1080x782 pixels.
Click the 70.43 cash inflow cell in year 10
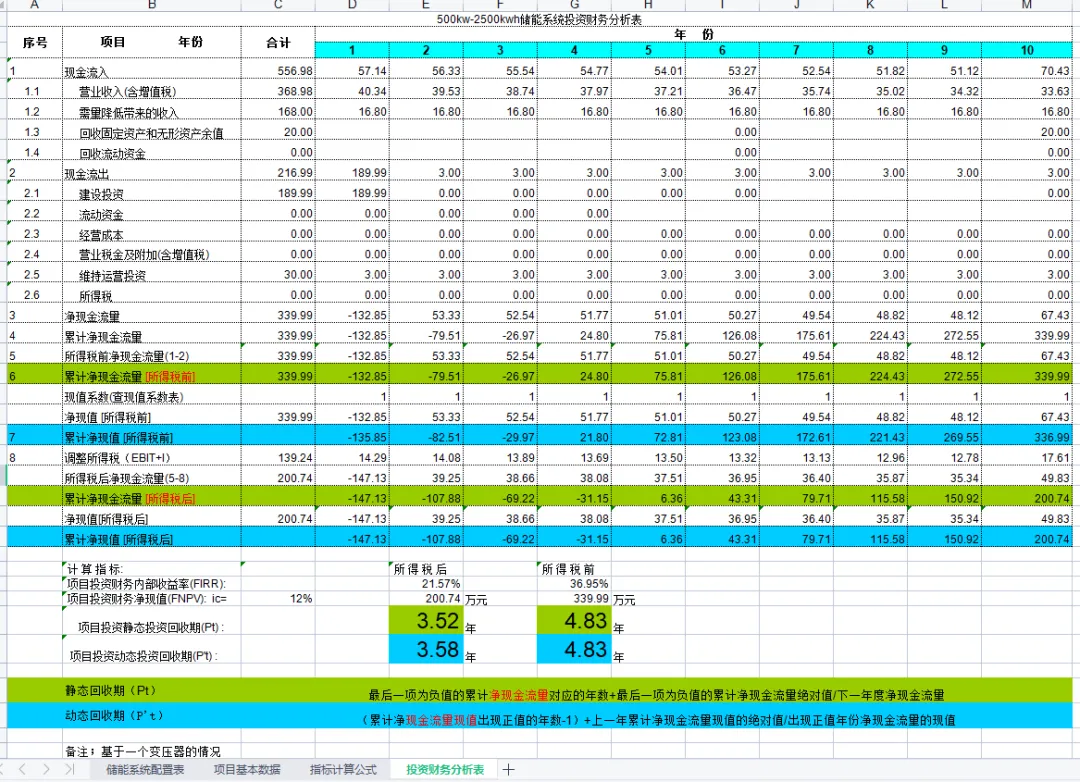(1027, 71)
